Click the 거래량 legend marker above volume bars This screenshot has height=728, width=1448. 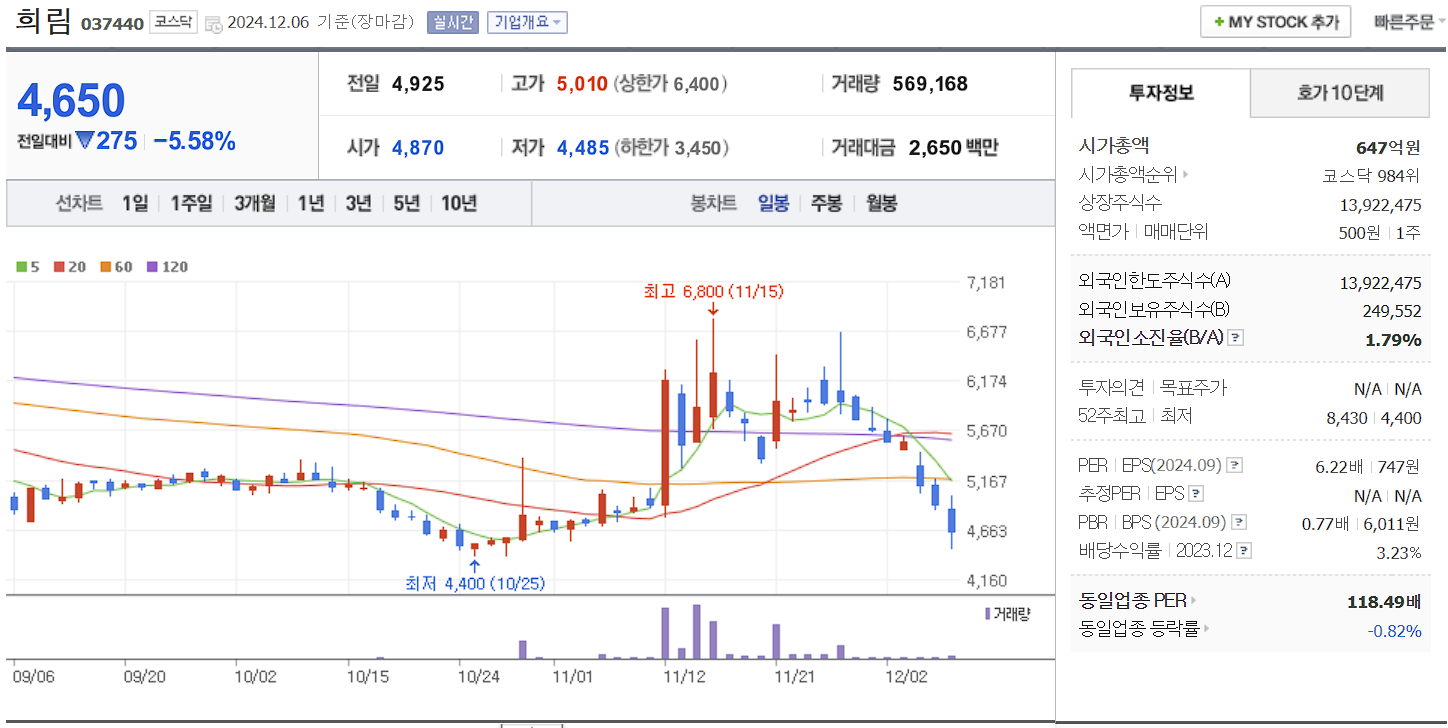click(x=986, y=613)
